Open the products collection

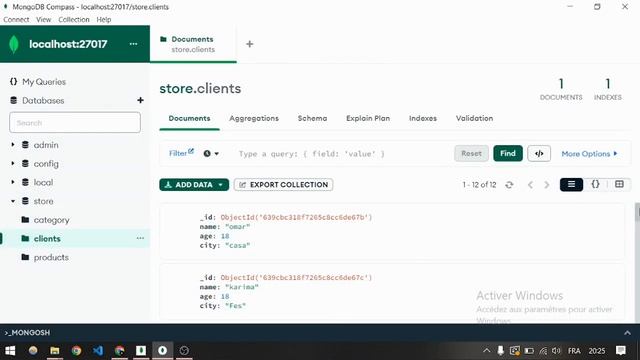(x=51, y=258)
